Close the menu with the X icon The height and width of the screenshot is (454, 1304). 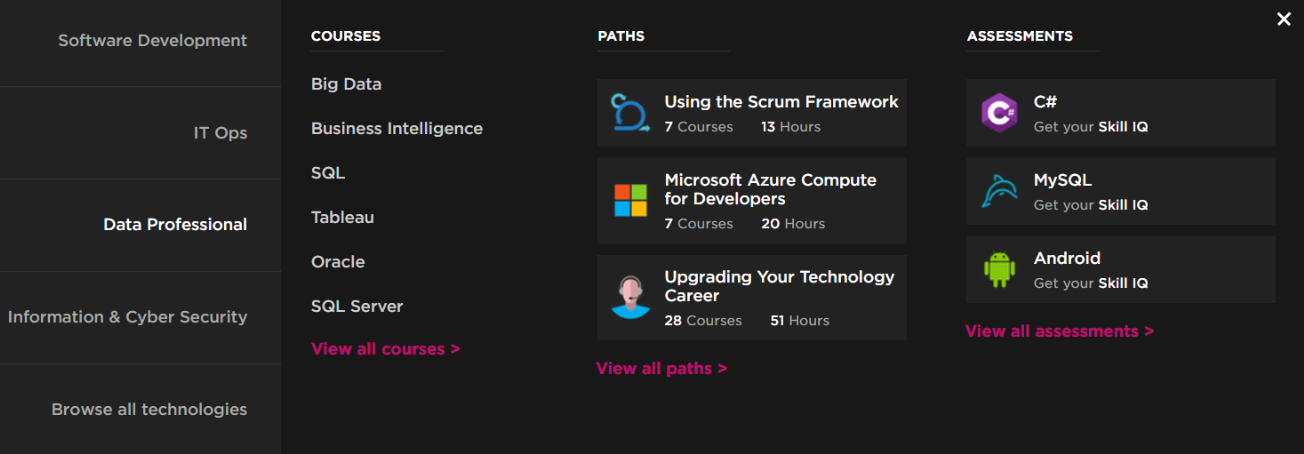pos(1284,19)
